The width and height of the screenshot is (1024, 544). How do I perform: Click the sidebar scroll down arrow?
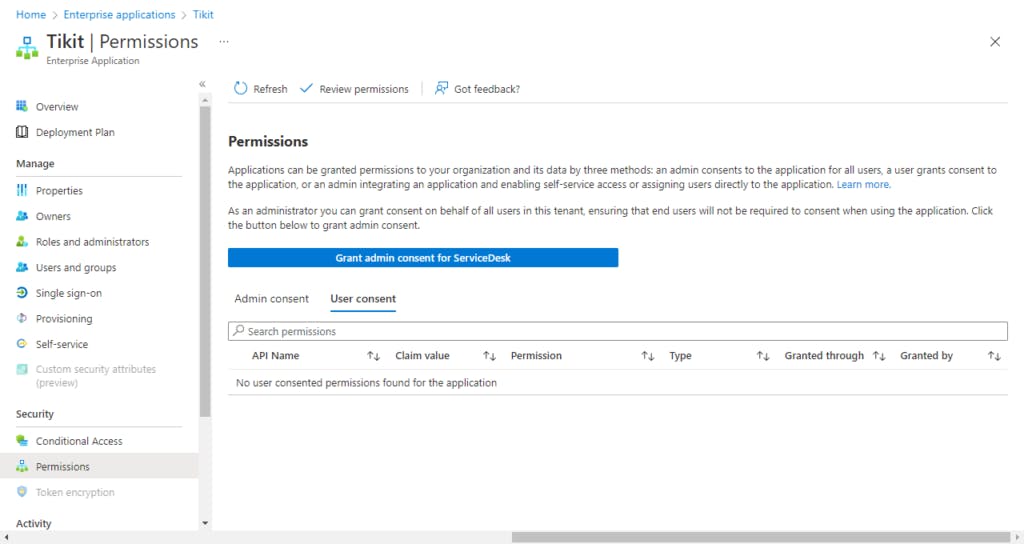pos(205,523)
